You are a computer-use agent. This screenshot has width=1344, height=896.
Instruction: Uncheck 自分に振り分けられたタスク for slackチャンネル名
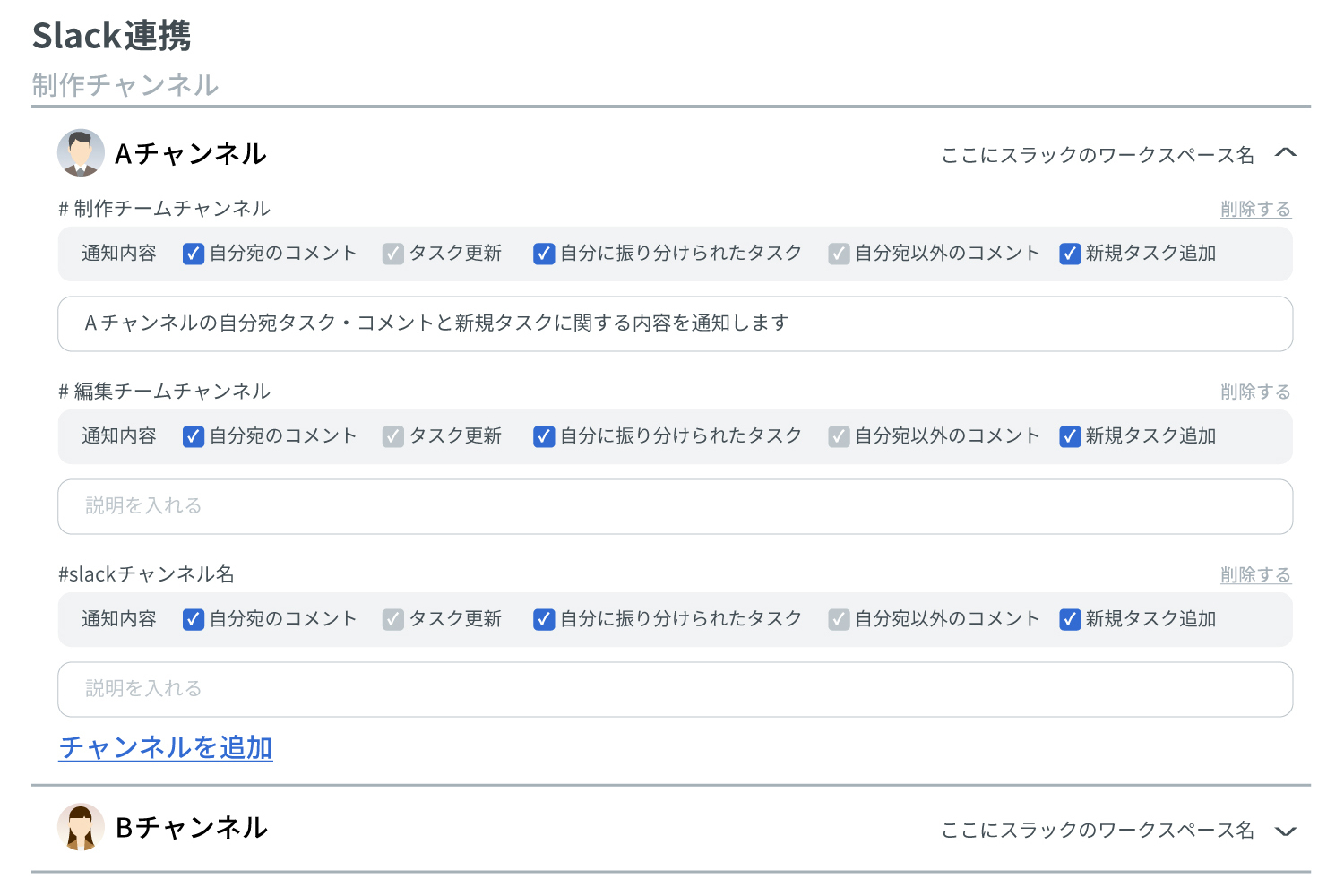pos(544,619)
